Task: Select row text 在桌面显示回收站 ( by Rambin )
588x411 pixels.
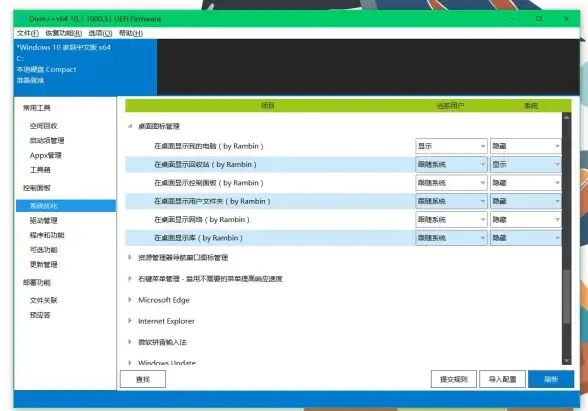Action: point(206,164)
